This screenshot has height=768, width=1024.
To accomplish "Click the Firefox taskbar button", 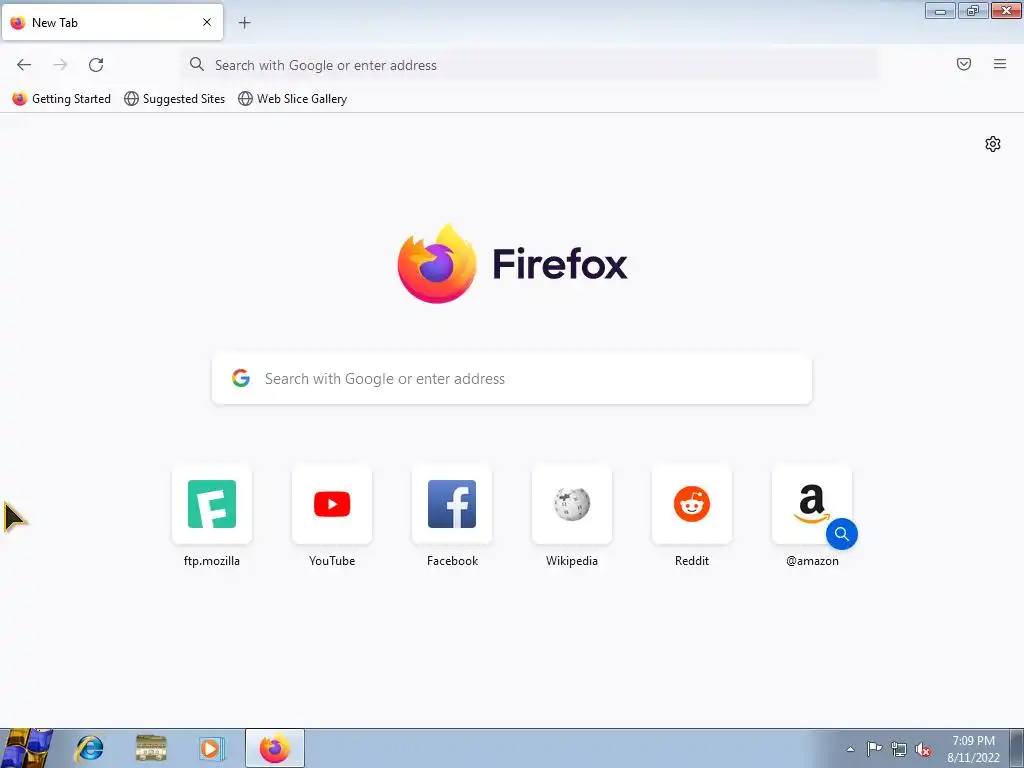I will pyautogui.click(x=275, y=748).
